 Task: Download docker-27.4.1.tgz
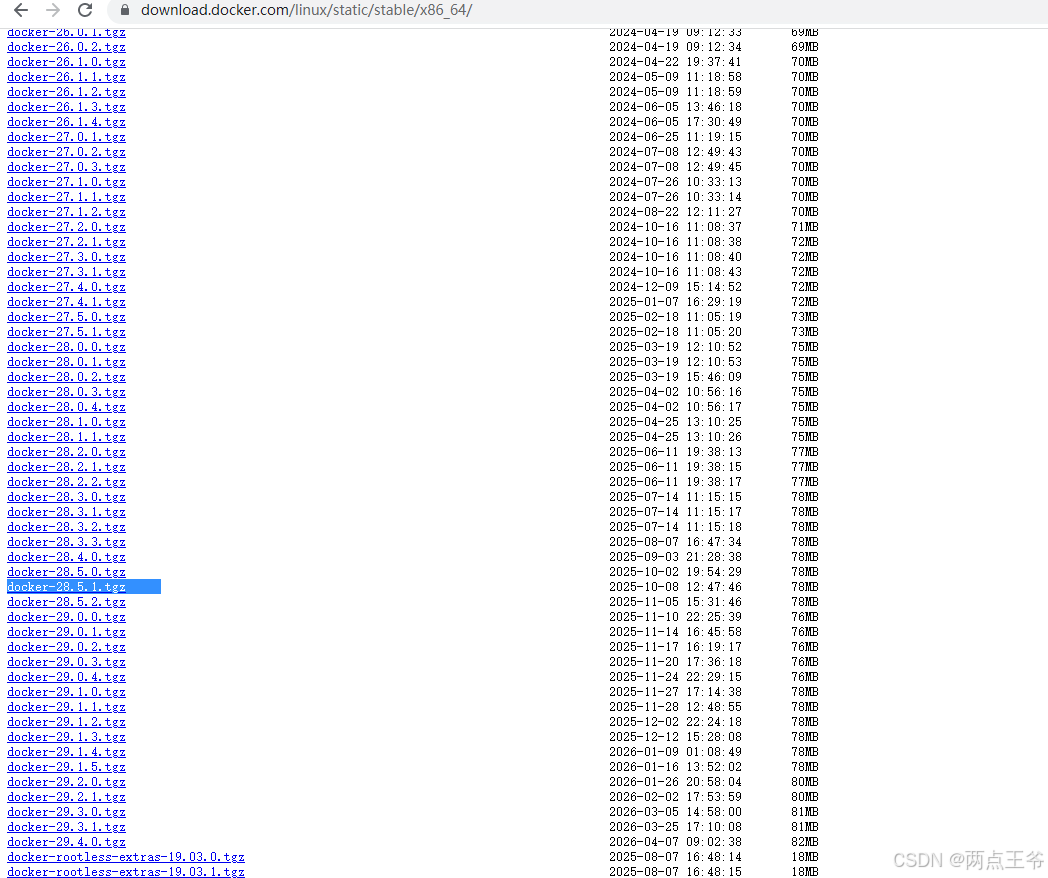click(66, 302)
